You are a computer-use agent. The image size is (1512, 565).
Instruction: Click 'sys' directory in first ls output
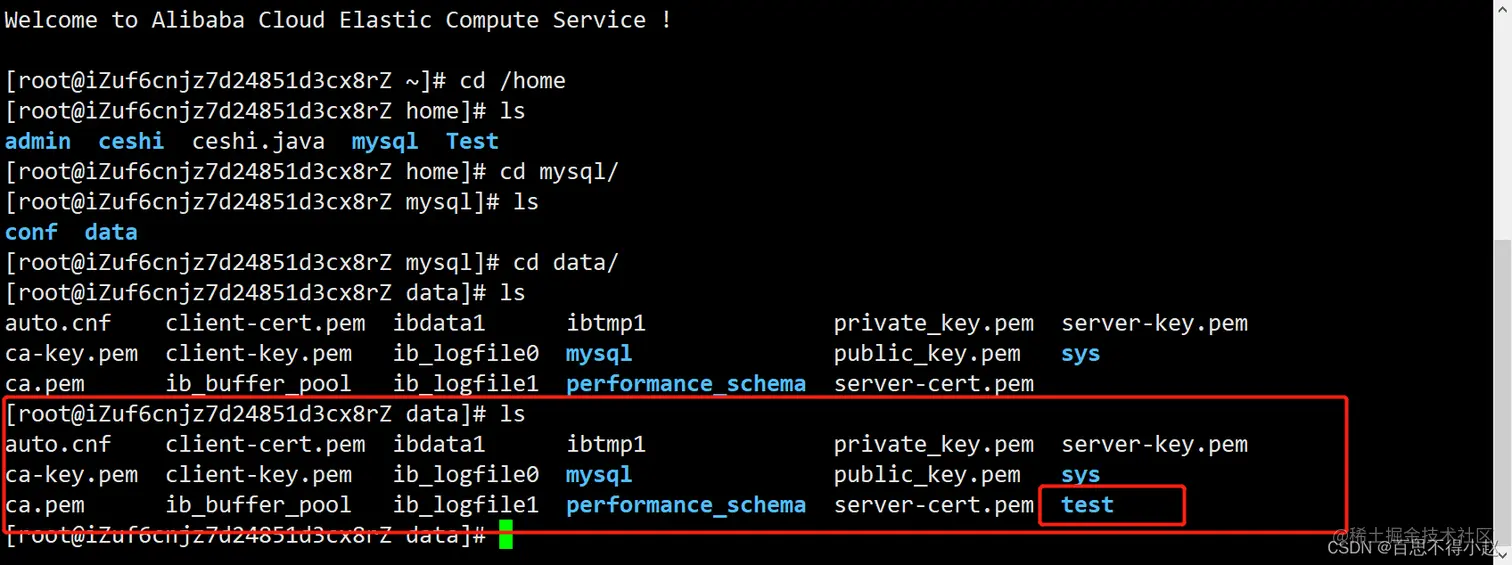click(x=1080, y=354)
